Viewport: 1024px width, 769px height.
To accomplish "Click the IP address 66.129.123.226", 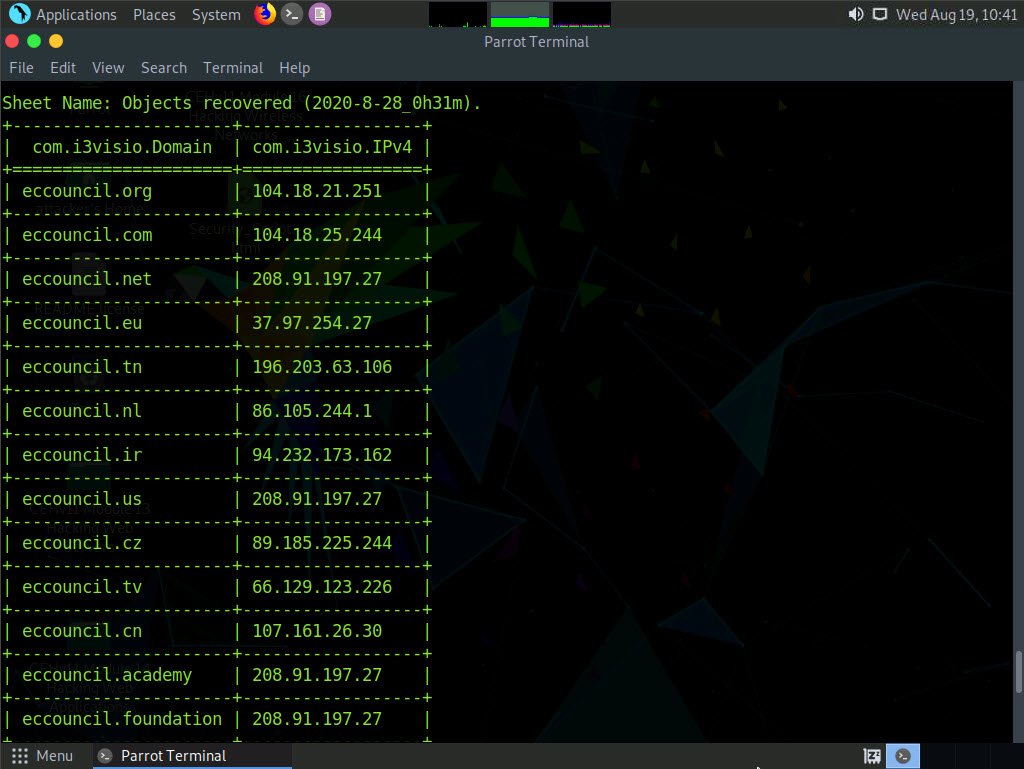I will [x=322, y=588].
